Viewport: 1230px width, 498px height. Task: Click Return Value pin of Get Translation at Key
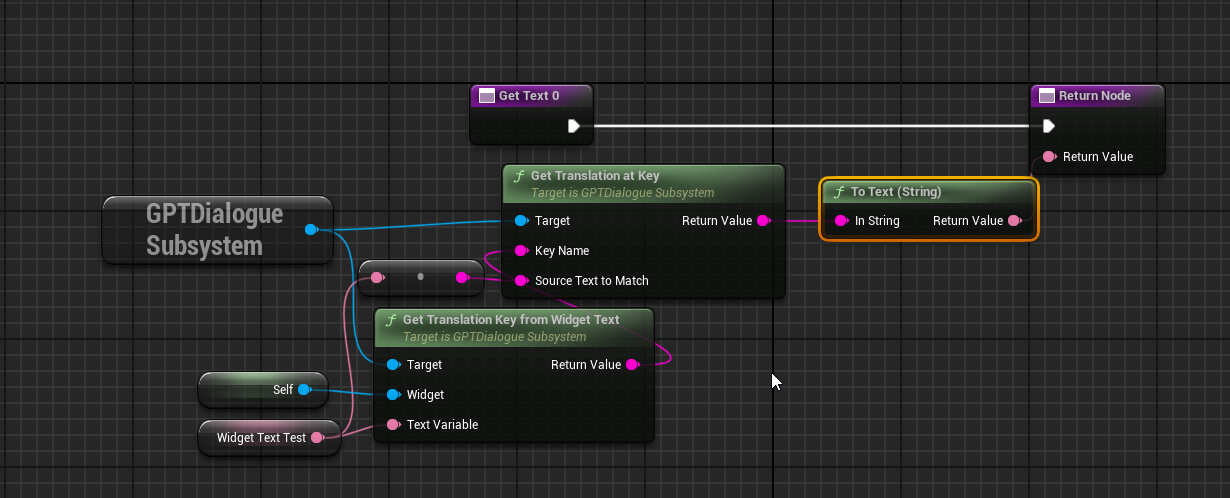763,221
